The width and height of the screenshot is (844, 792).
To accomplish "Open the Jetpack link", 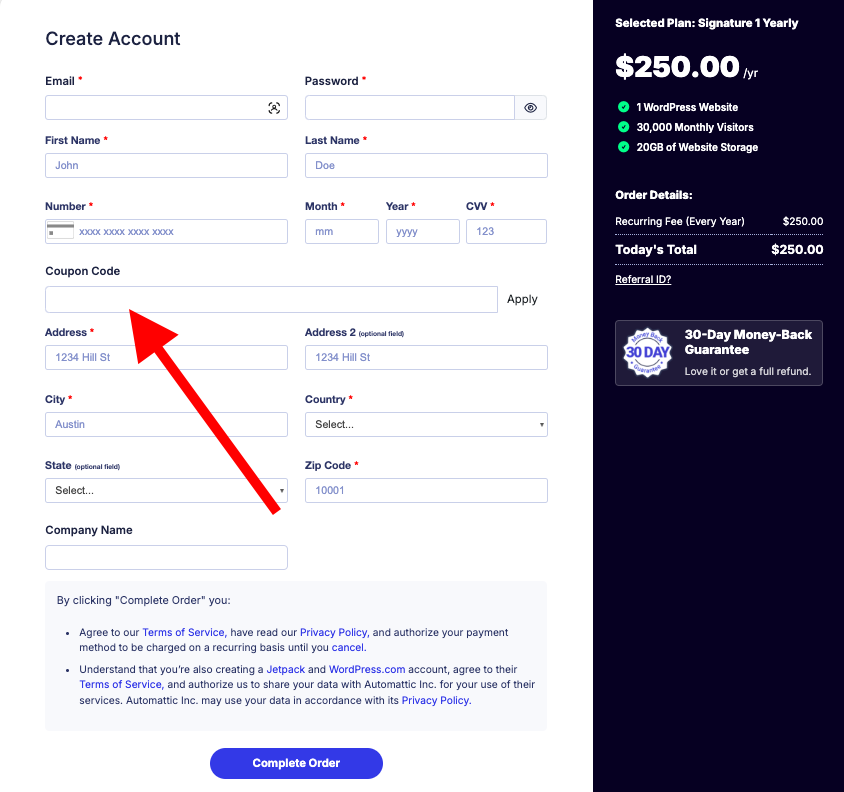I will (285, 669).
